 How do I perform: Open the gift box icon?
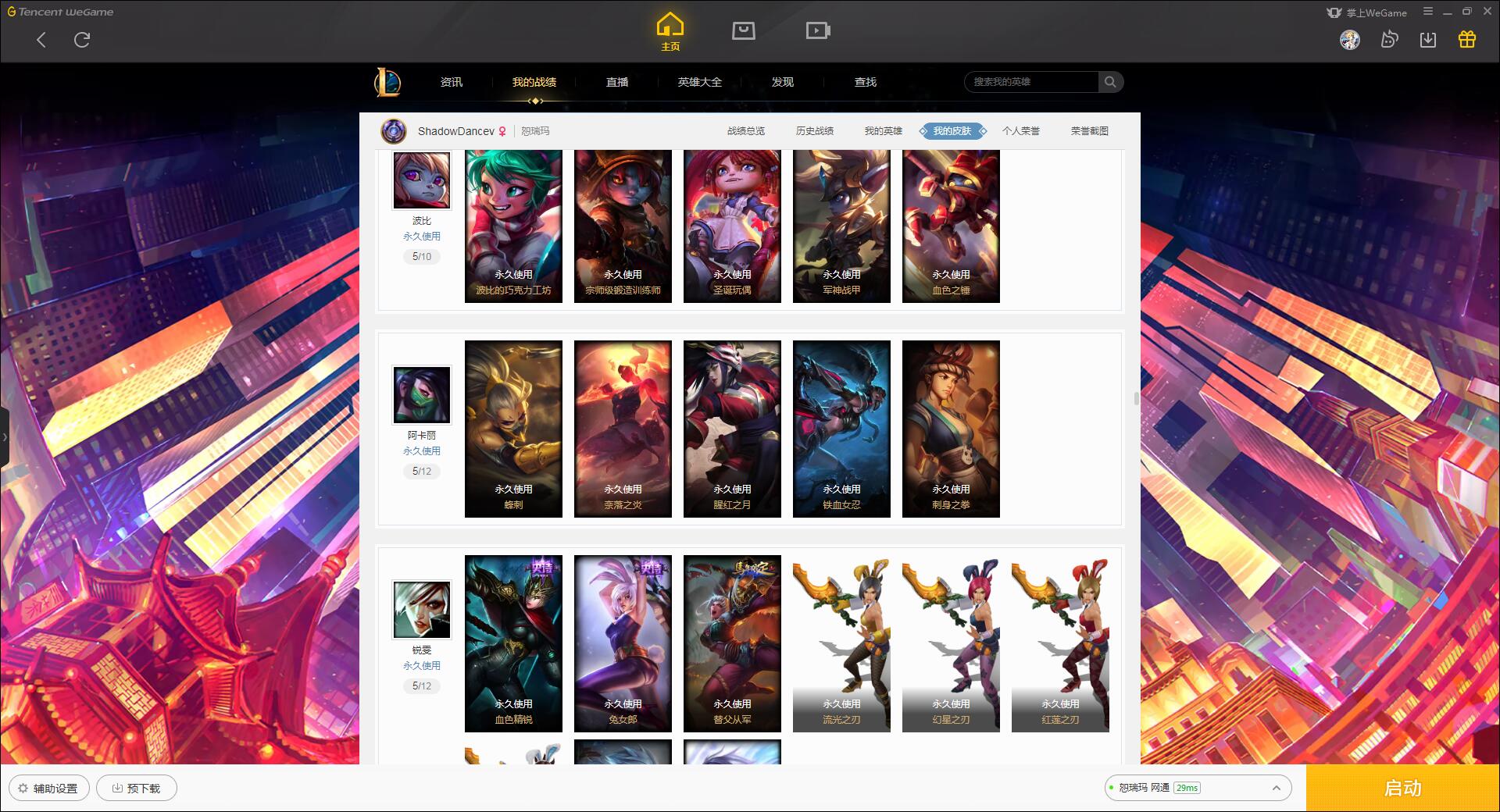click(1467, 40)
